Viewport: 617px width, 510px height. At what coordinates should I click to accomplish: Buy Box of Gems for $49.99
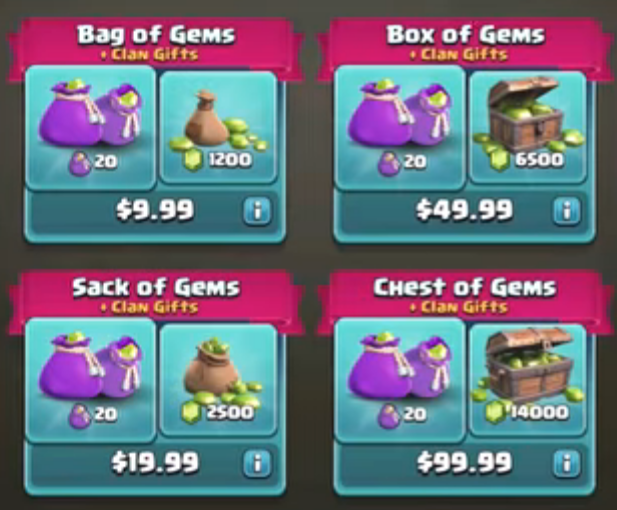[464, 210]
